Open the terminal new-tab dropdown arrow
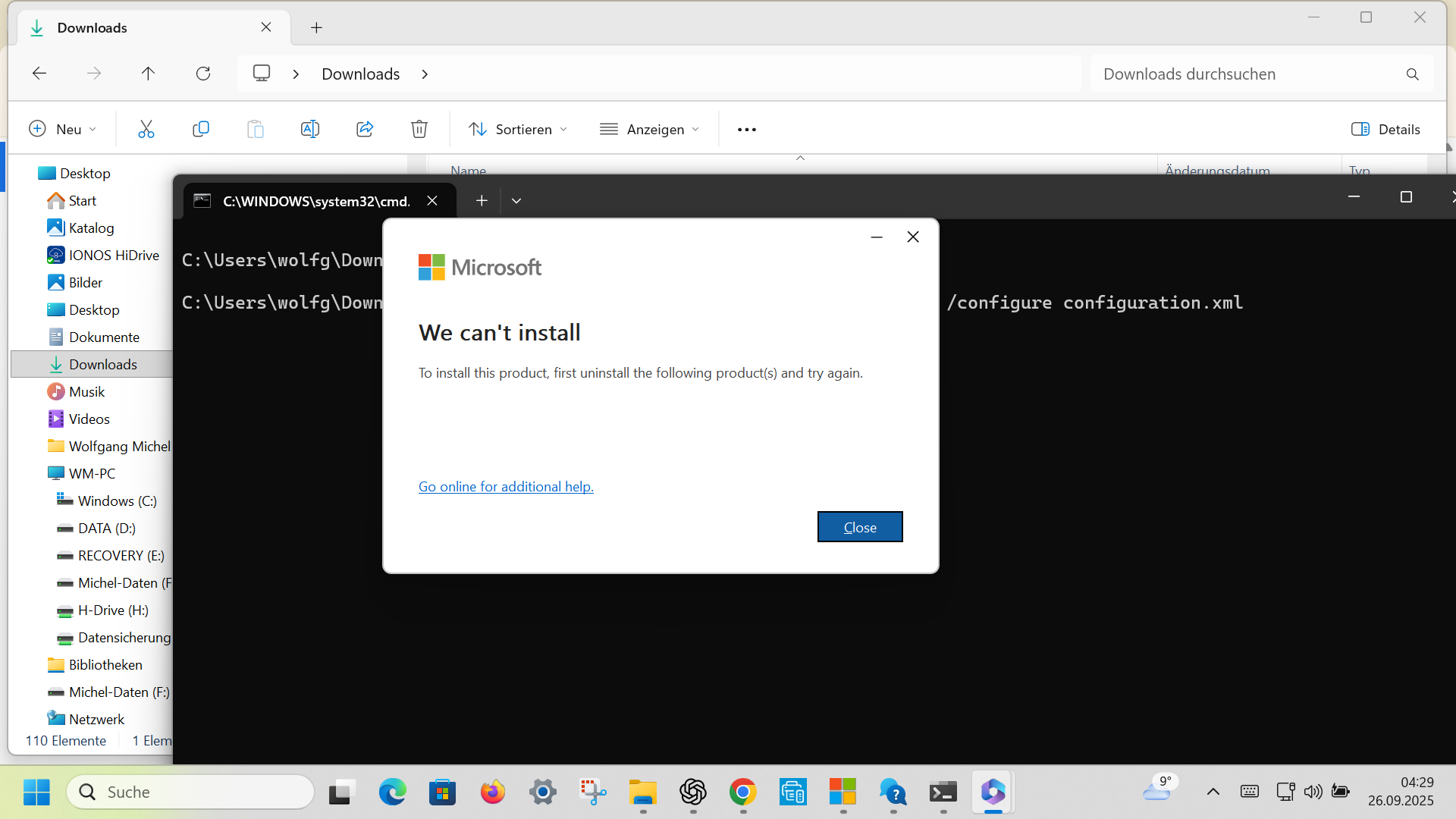 (516, 200)
